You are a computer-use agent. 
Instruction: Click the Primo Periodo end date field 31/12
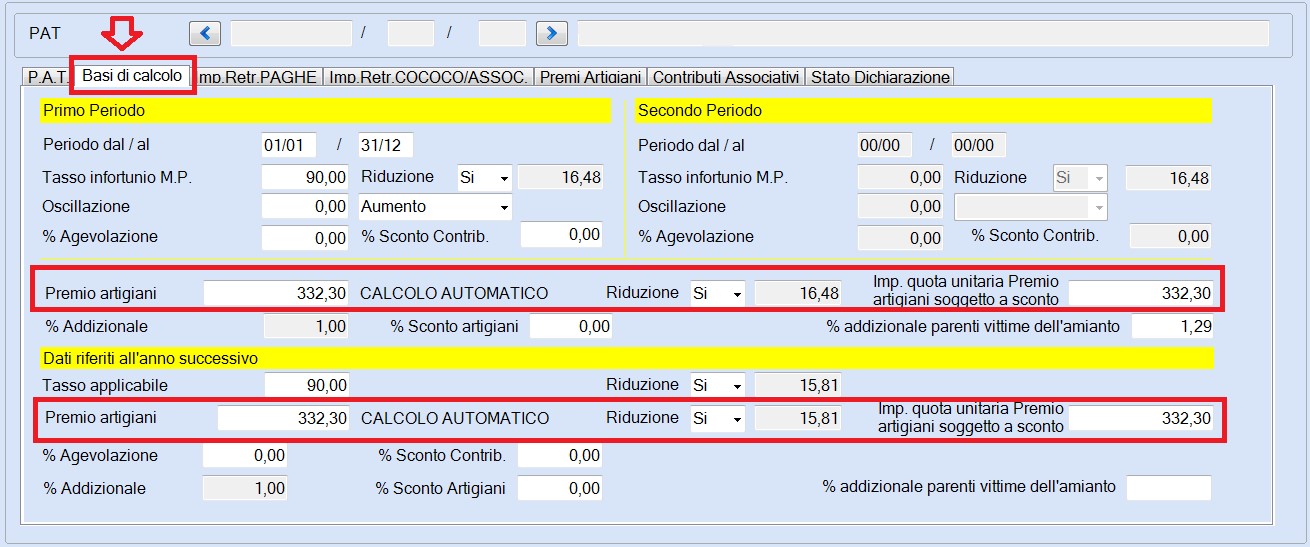click(386, 145)
